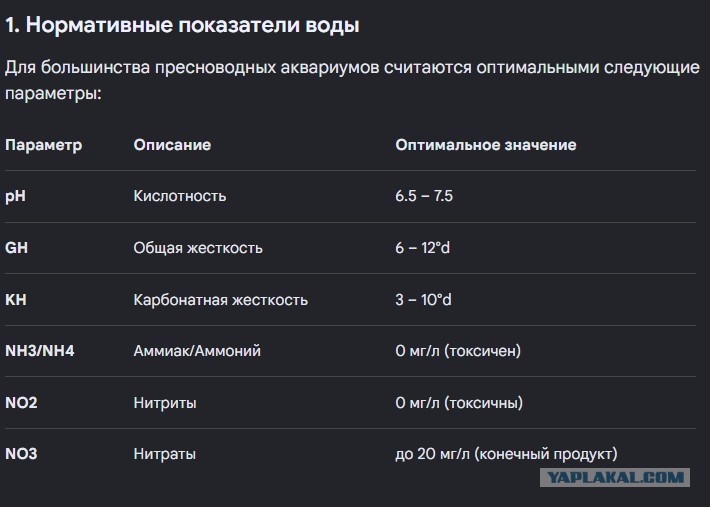Click the 'Описание' column header
710x507 pixels.
point(172,145)
